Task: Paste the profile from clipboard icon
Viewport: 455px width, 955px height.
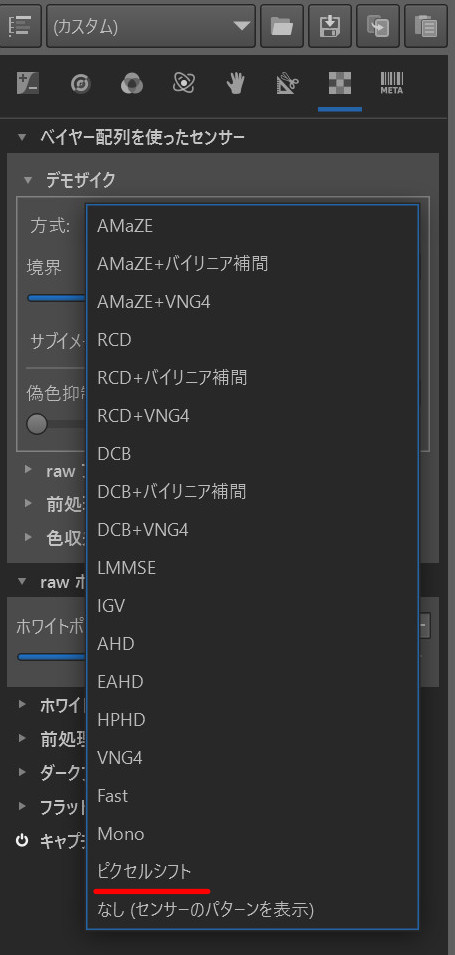Action: click(x=426, y=26)
